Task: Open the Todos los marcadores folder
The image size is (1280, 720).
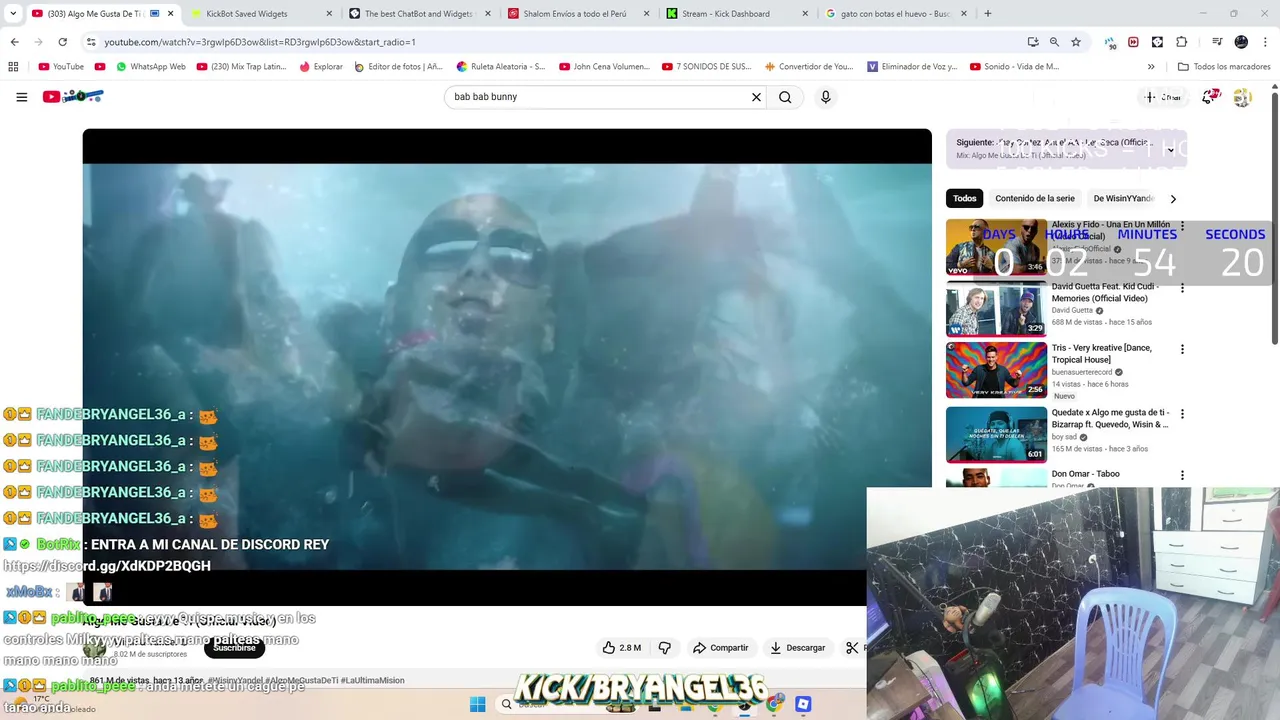Action: pos(1224,67)
